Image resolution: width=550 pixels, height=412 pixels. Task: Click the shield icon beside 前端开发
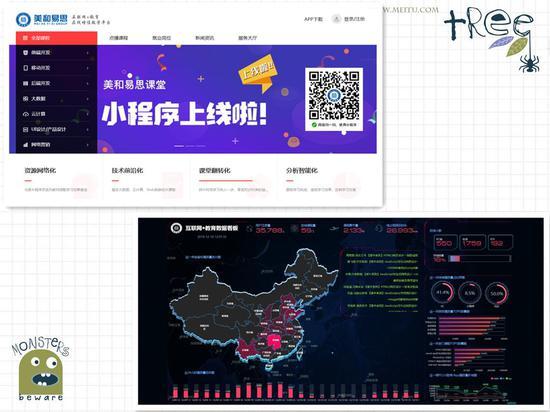(x=25, y=53)
